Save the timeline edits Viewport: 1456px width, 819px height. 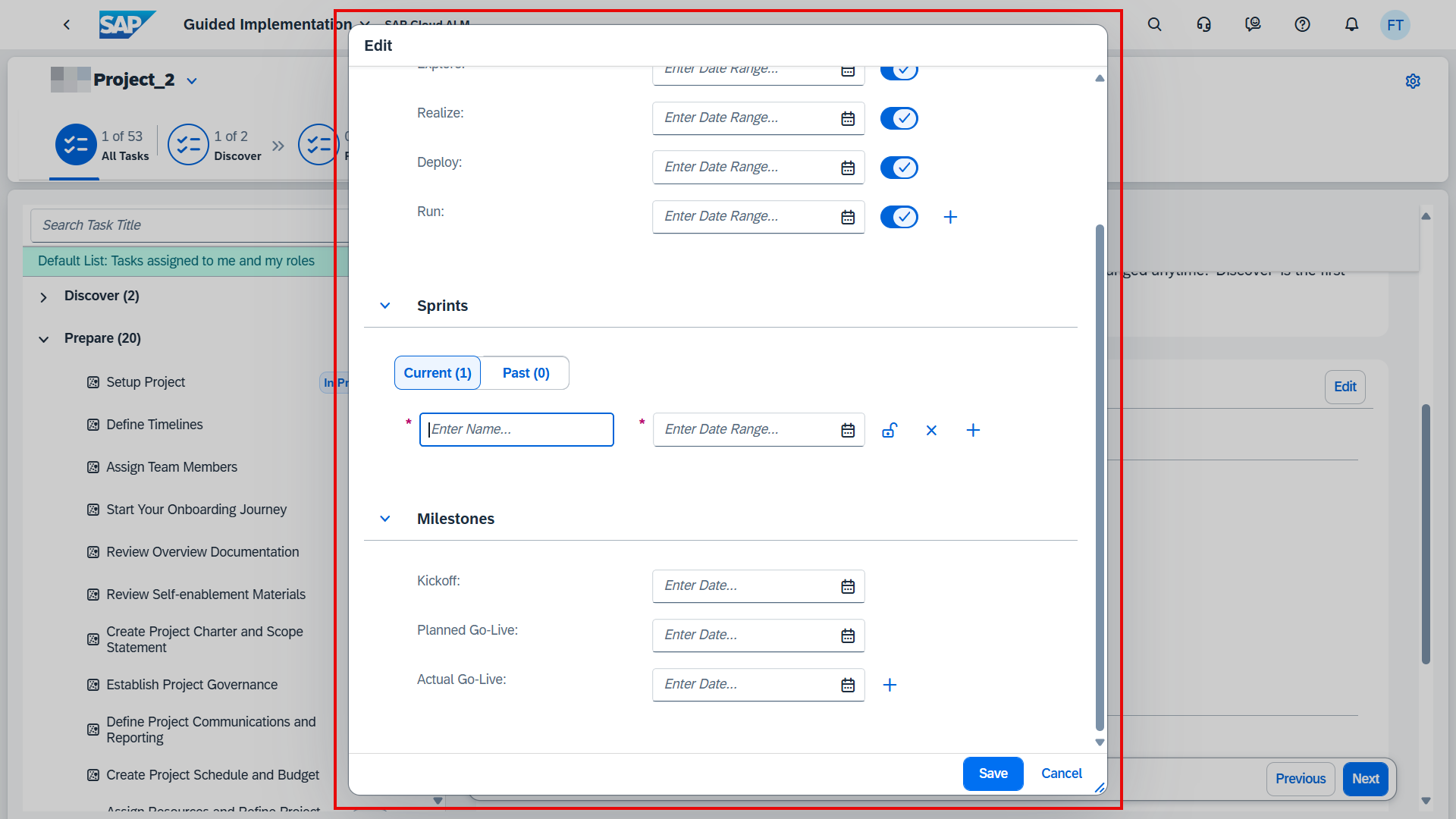click(x=993, y=773)
